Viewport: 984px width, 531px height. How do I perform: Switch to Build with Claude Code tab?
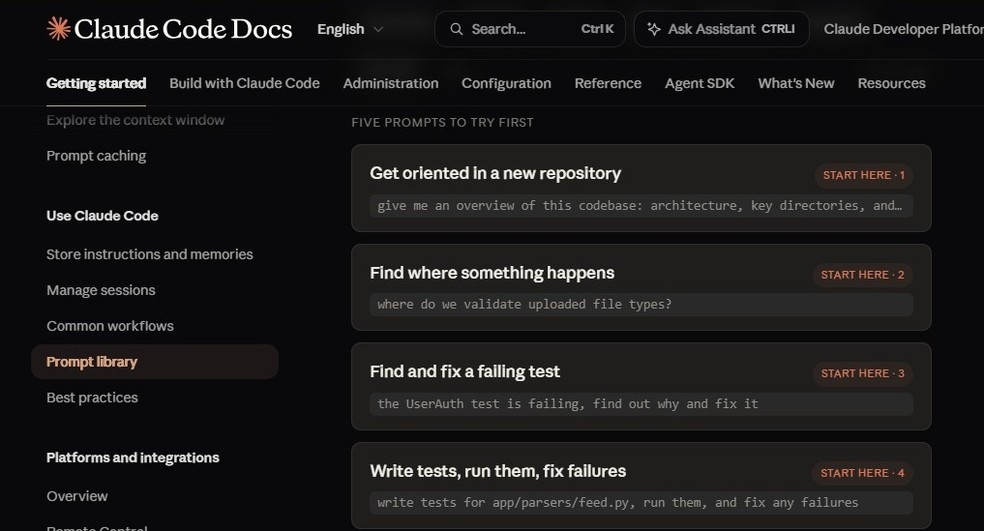(x=244, y=83)
